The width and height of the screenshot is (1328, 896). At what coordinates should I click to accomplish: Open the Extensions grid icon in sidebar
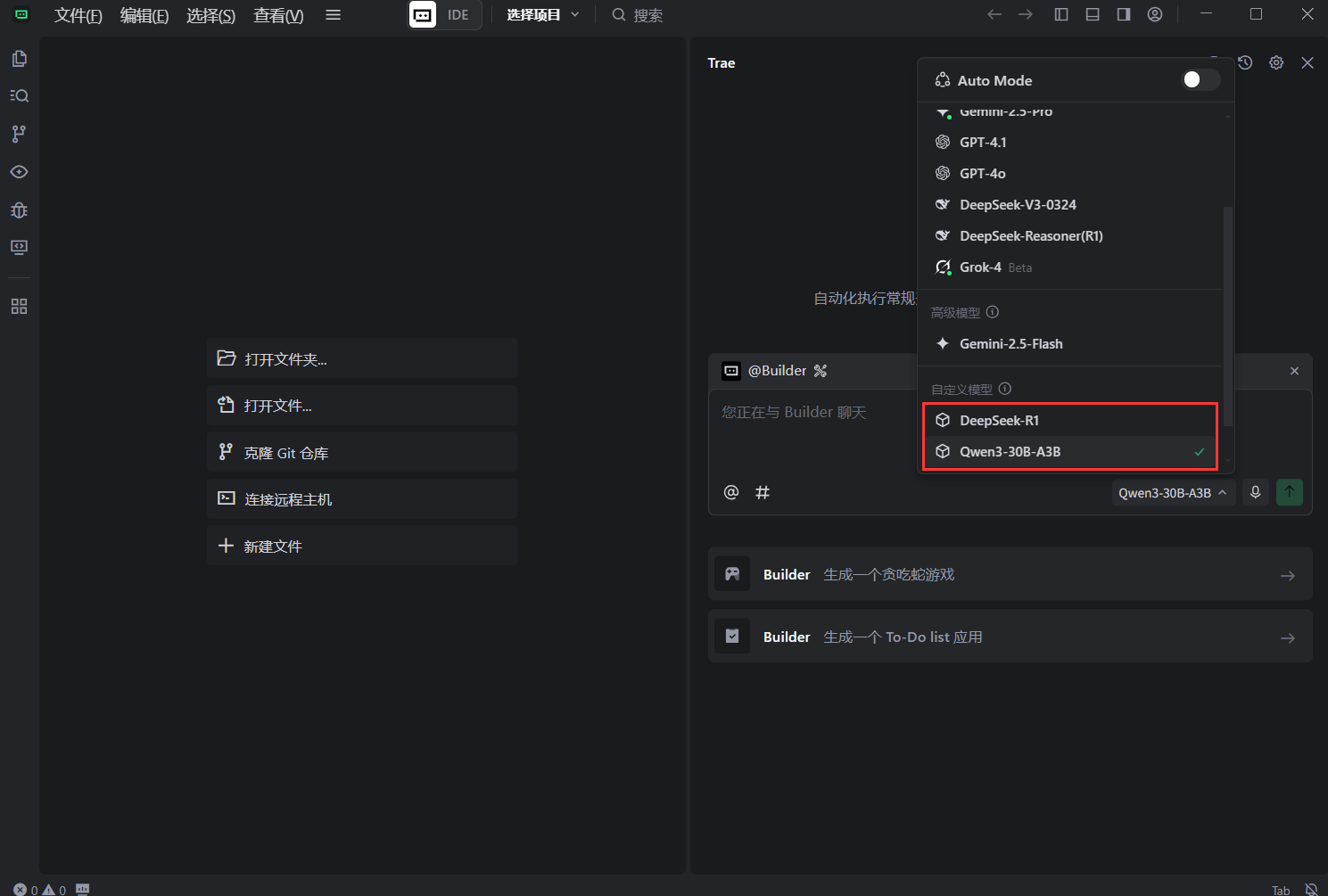[x=19, y=307]
